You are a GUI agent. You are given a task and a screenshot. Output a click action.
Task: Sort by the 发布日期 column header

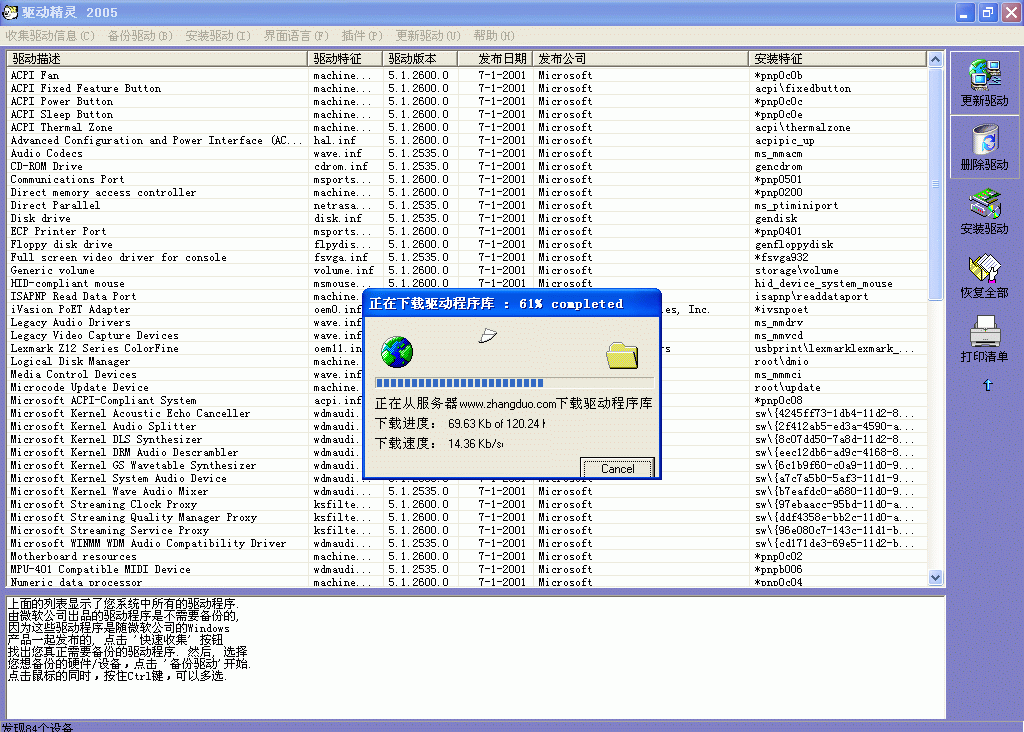[495, 59]
